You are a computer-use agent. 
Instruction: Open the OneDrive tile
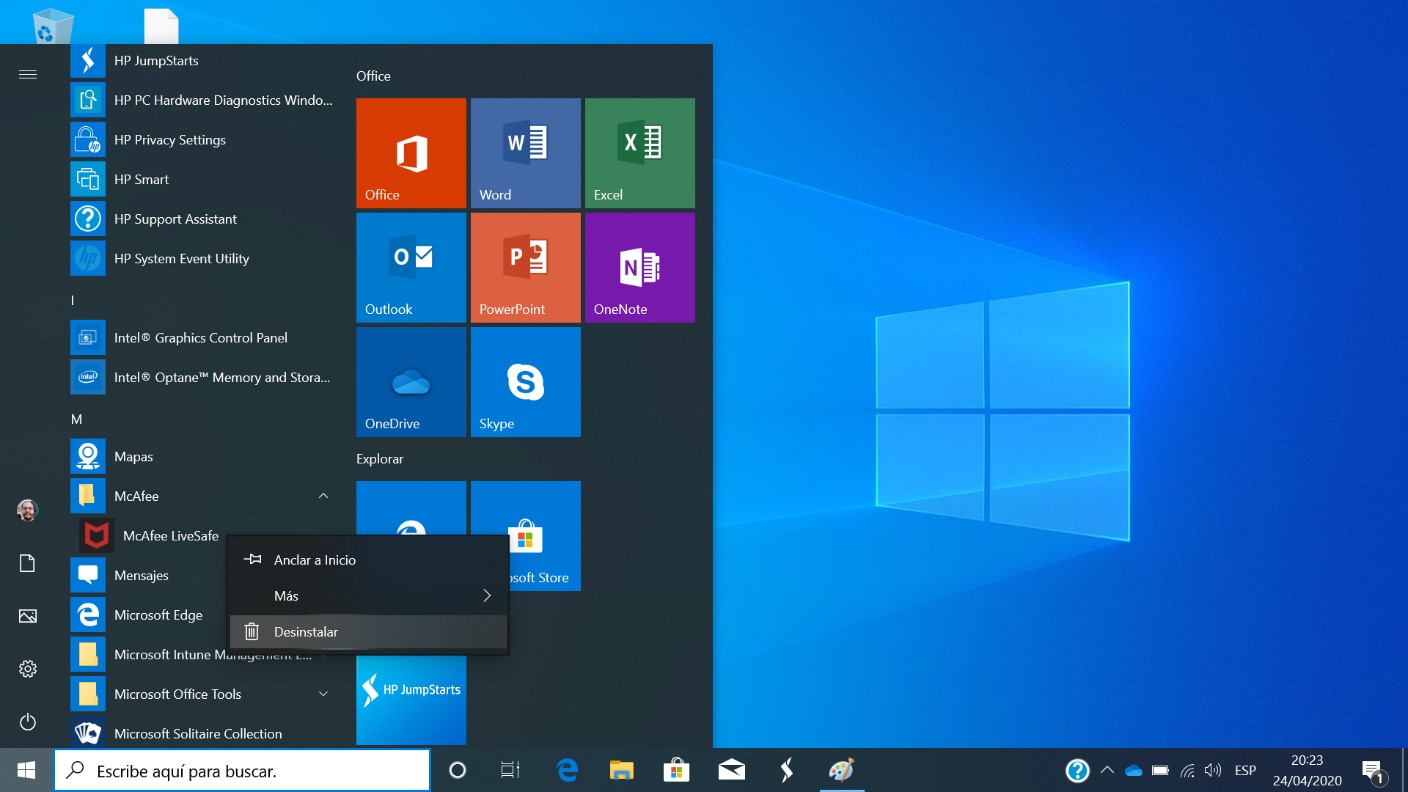(x=411, y=381)
